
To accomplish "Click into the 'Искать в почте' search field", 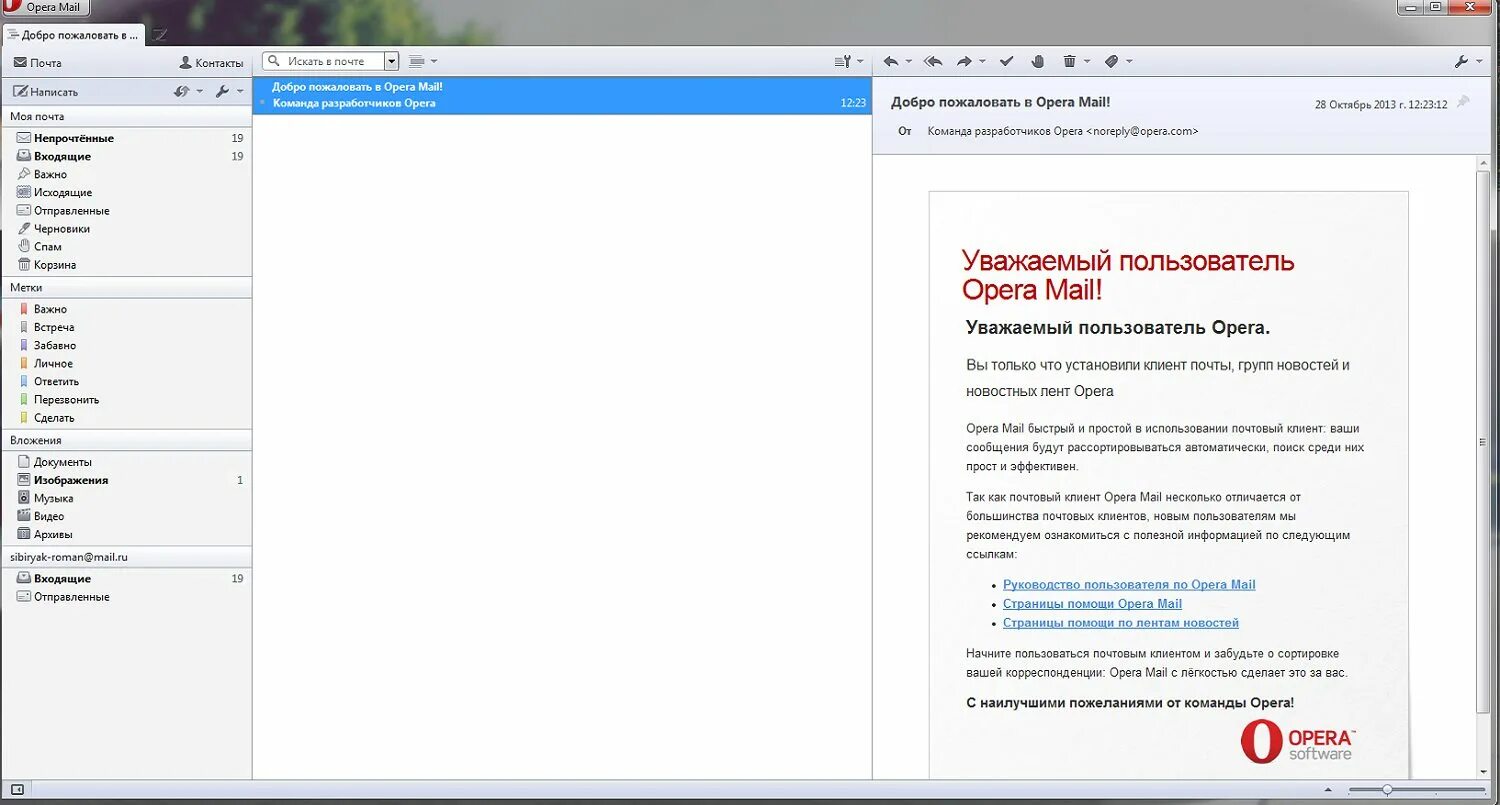I will [x=323, y=61].
